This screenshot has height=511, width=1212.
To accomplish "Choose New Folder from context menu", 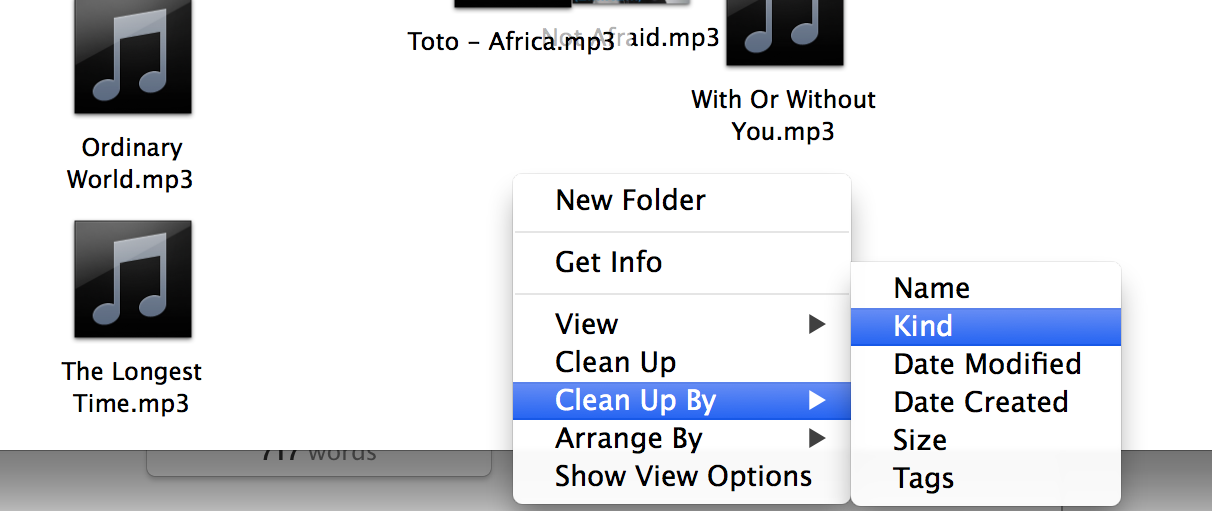I will [x=682, y=200].
